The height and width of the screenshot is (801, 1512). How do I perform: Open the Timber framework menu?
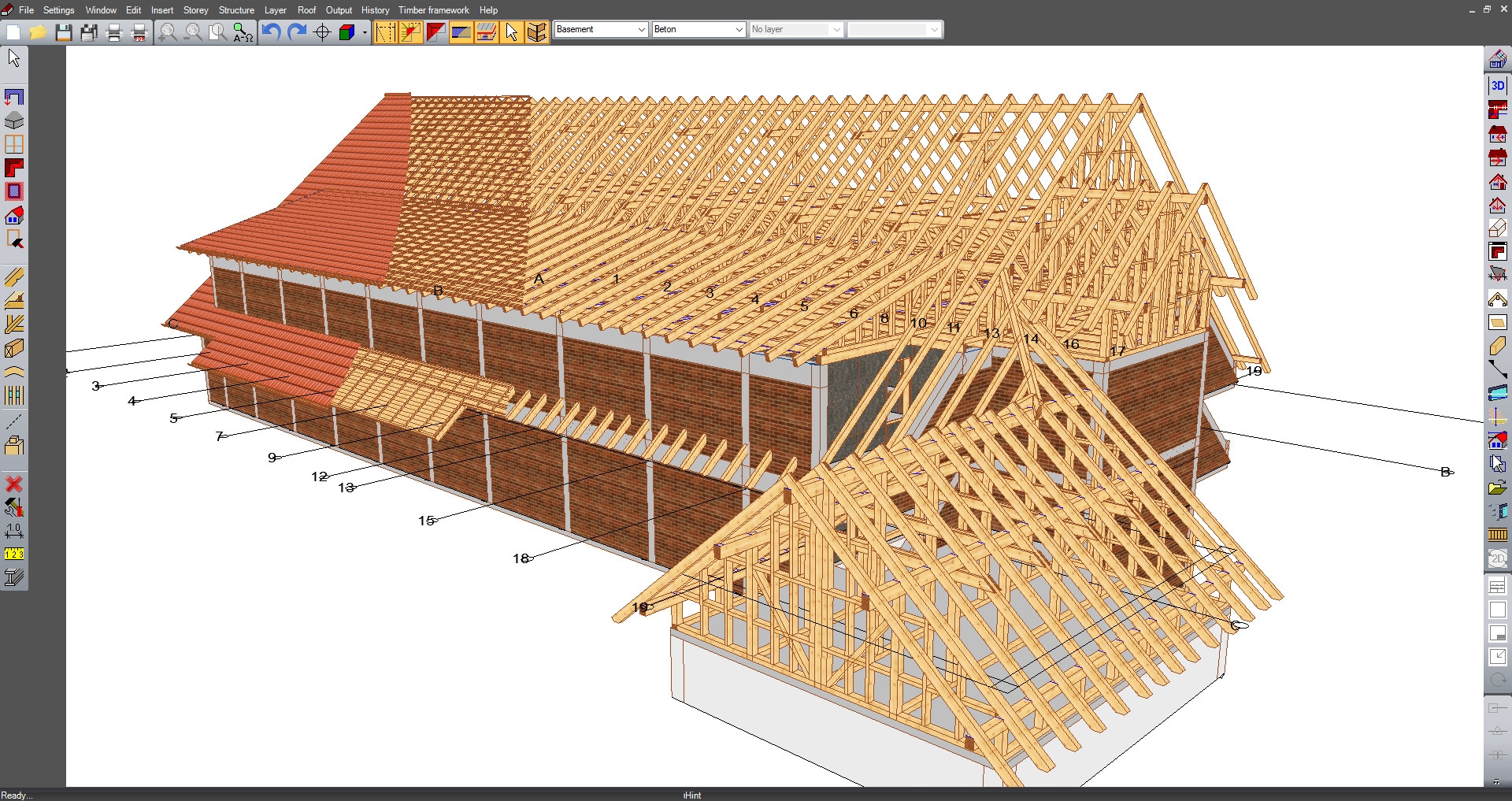click(433, 10)
